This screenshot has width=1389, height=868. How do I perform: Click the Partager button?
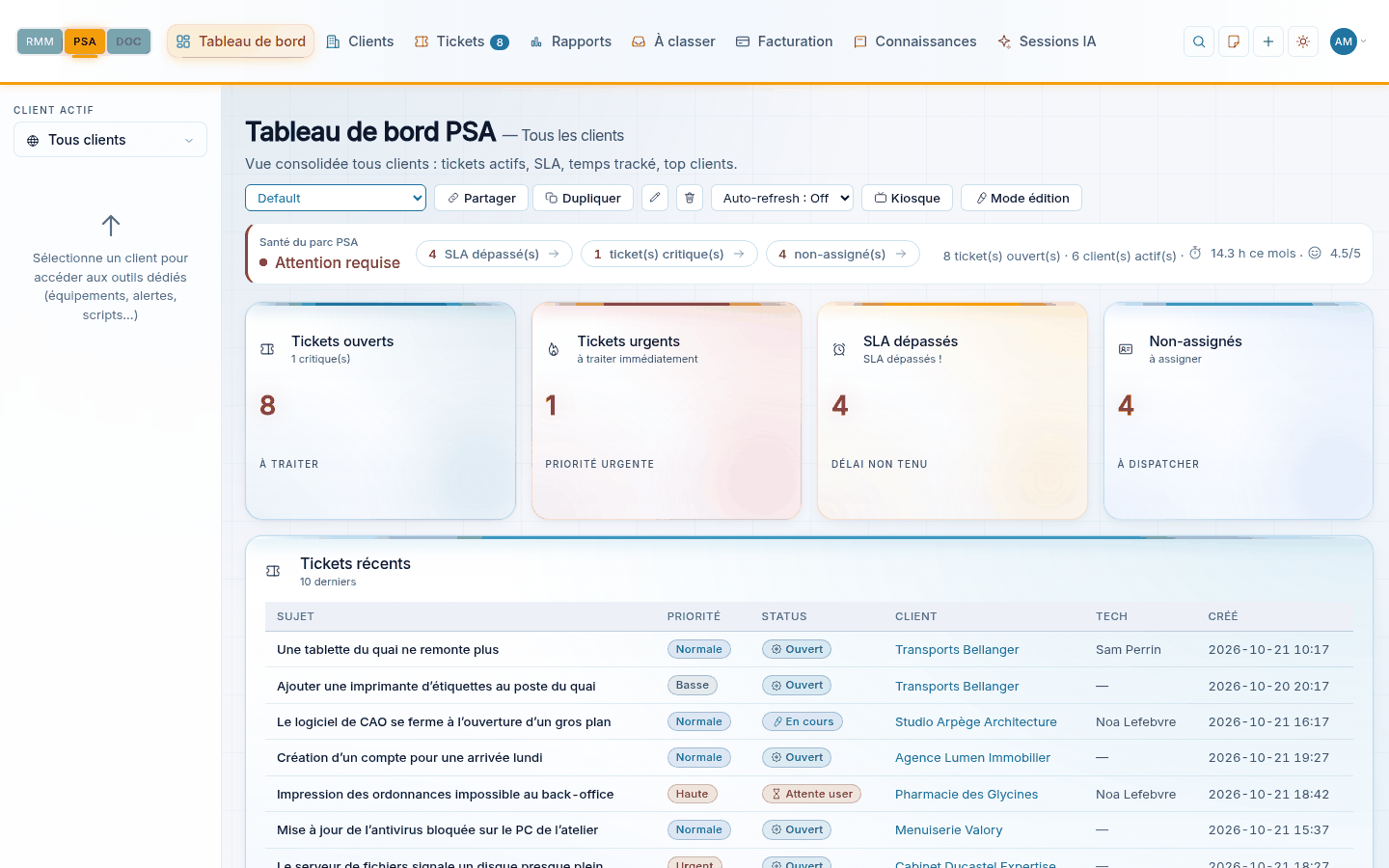coord(481,198)
